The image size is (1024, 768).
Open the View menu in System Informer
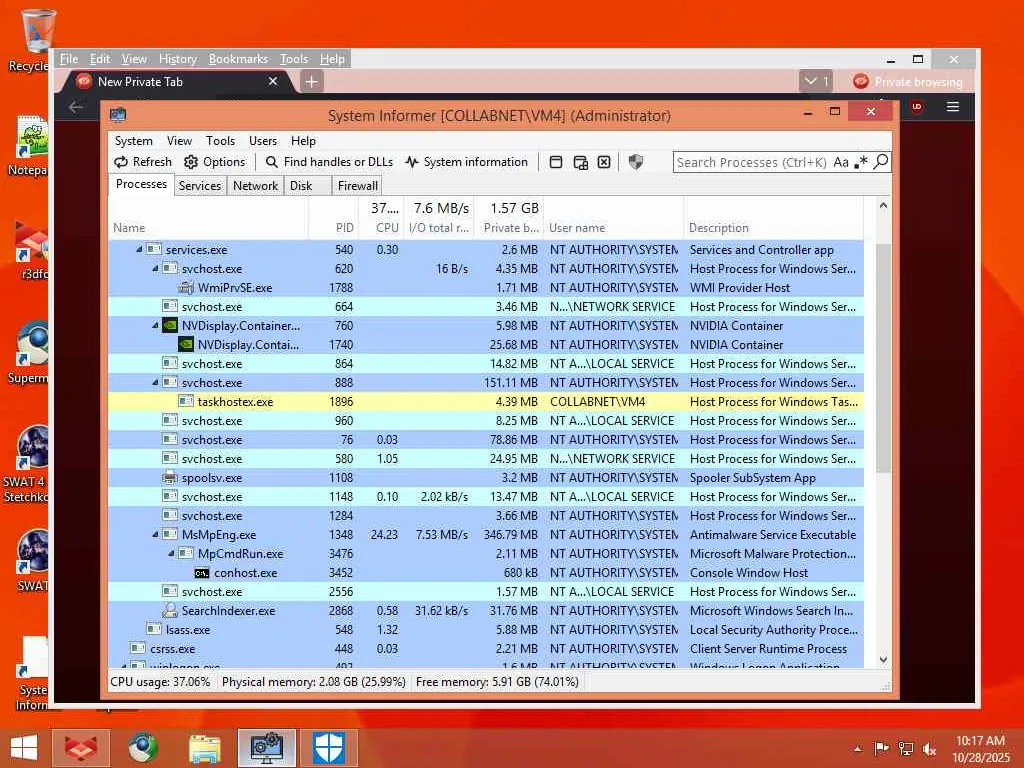[179, 140]
